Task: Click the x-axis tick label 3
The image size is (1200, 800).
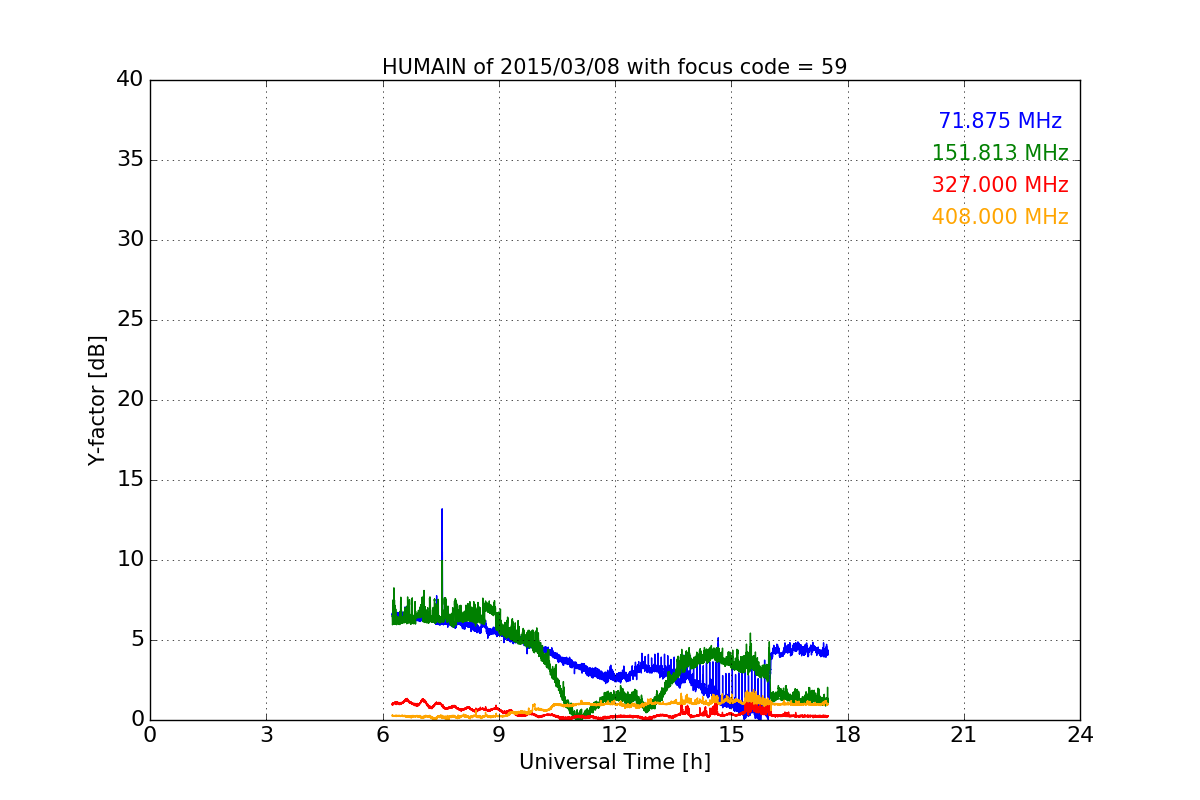Action: pos(266,734)
